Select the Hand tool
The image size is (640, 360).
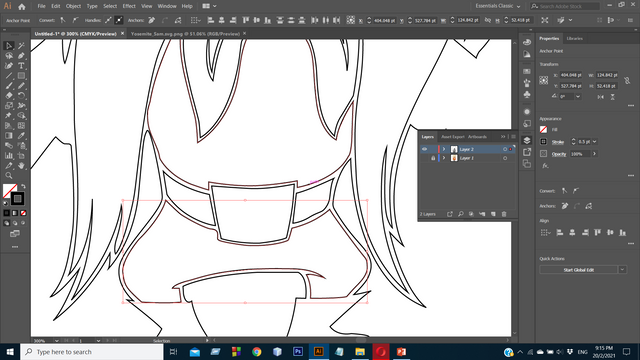click(x=21, y=165)
